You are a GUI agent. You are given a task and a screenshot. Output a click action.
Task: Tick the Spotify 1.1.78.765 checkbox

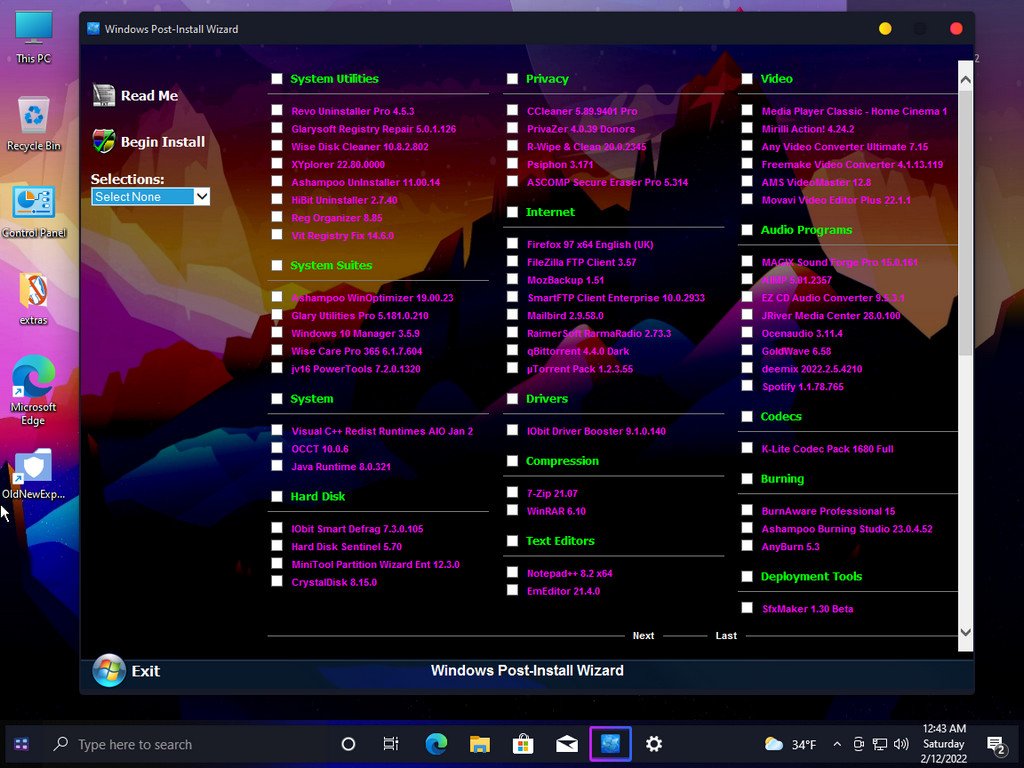747,386
